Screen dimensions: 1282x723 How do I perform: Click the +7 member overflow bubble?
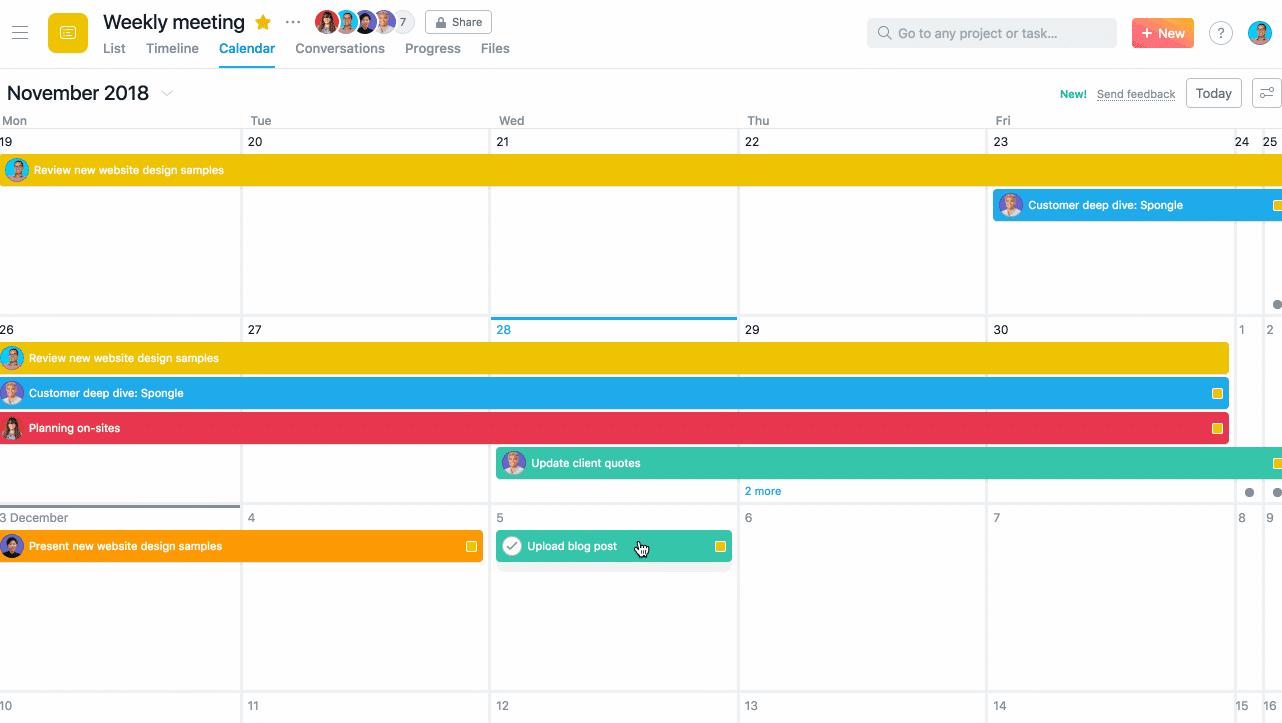point(403,21)
